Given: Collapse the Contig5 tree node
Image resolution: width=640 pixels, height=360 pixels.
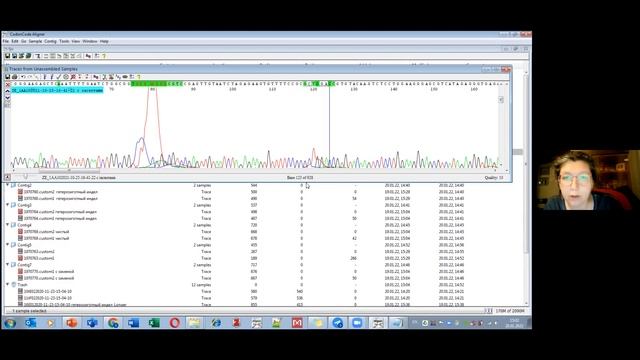Looking at the screenshot, I should (x=7, y=245).
